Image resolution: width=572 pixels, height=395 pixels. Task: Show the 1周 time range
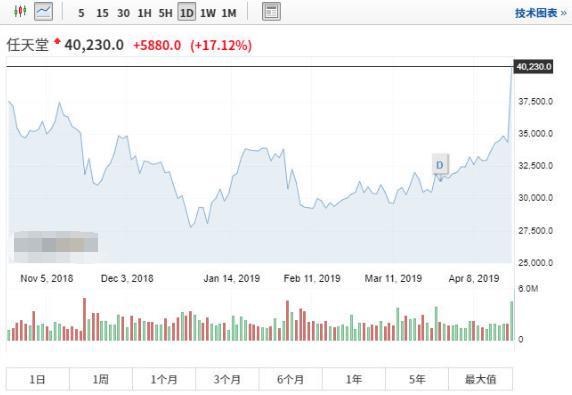pyautogui.click(x=101, y=379)
